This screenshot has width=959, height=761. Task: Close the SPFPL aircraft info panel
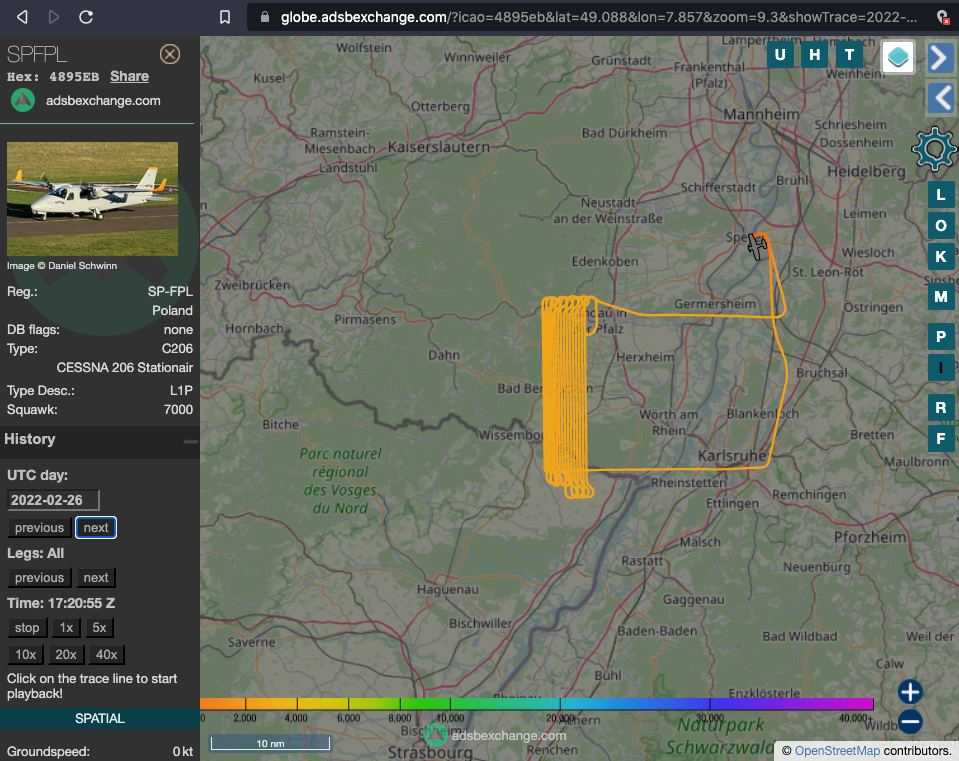(170, 54)
